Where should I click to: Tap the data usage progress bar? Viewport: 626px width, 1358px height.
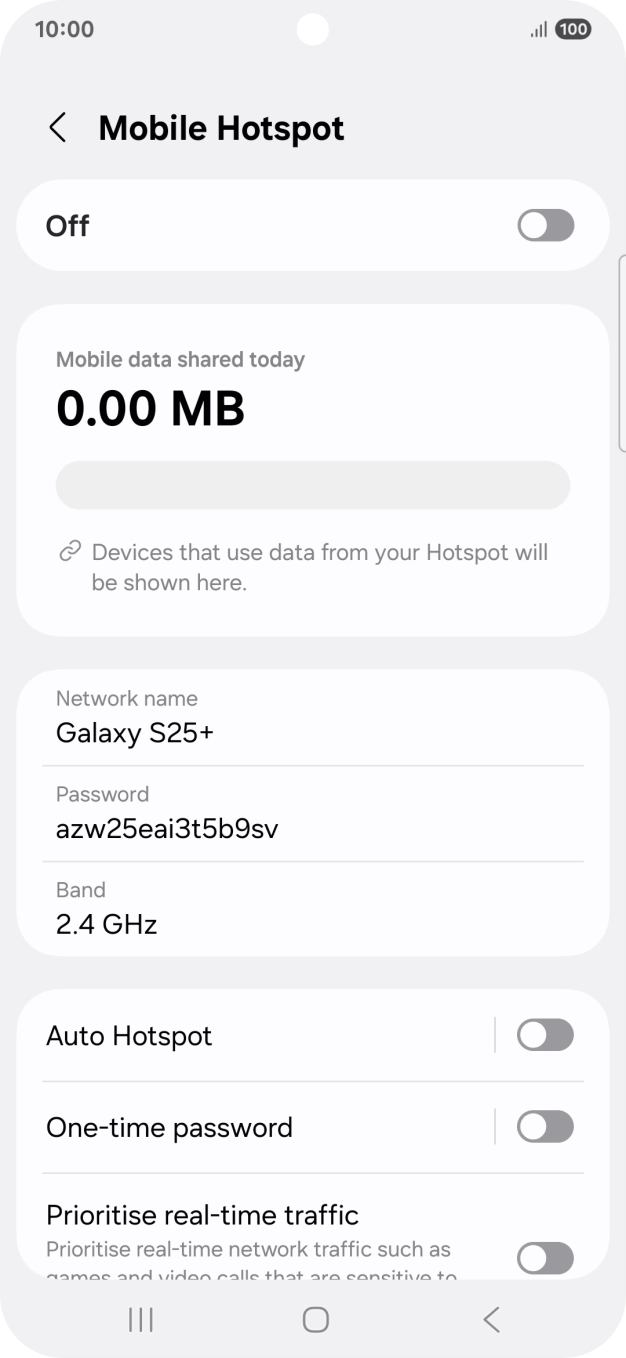(313, 484)
